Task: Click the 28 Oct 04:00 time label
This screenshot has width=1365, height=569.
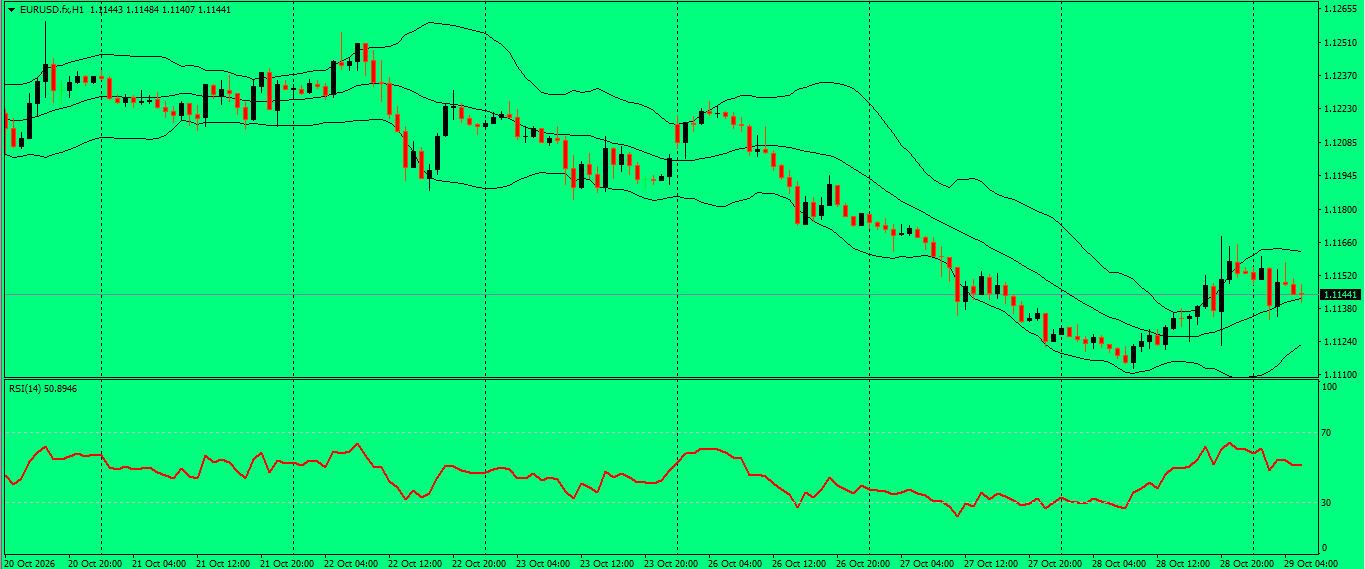Action: click(x=1118, y=564)
